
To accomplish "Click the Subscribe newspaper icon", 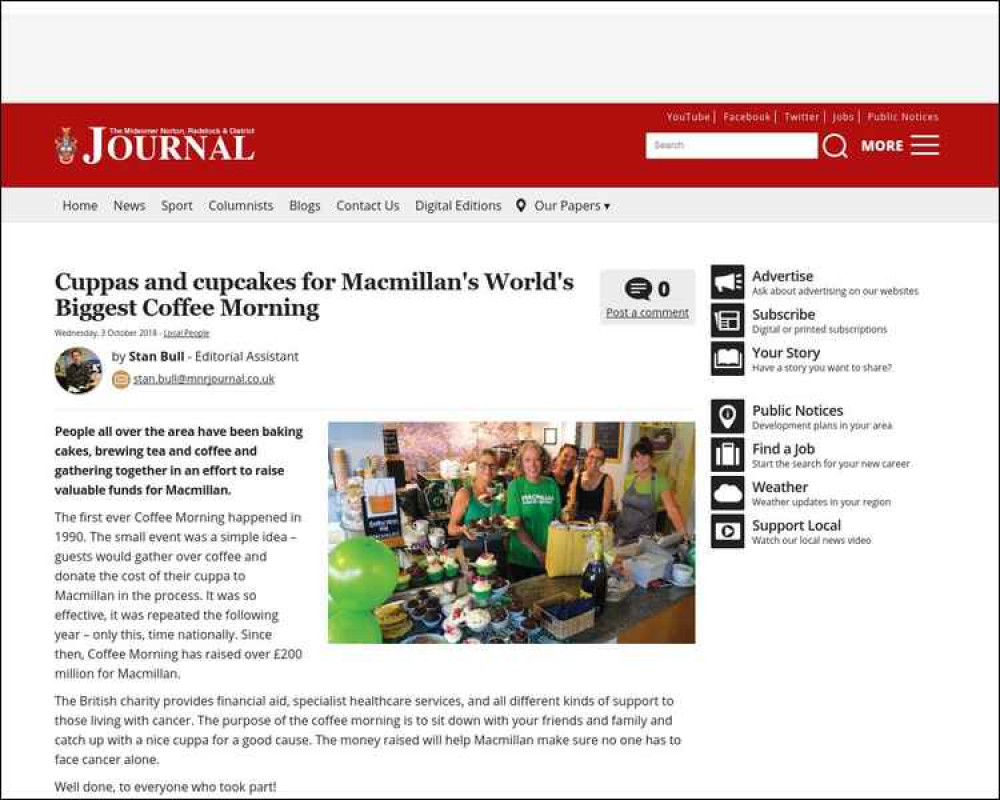I will coord(728,320).
